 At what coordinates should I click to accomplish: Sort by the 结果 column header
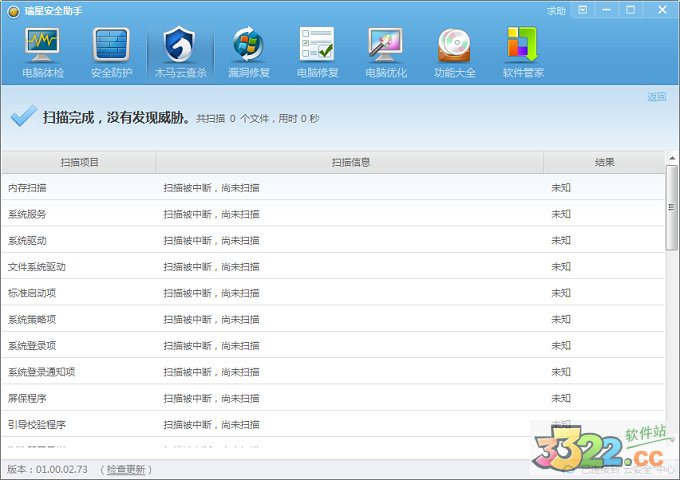[604, 163]
